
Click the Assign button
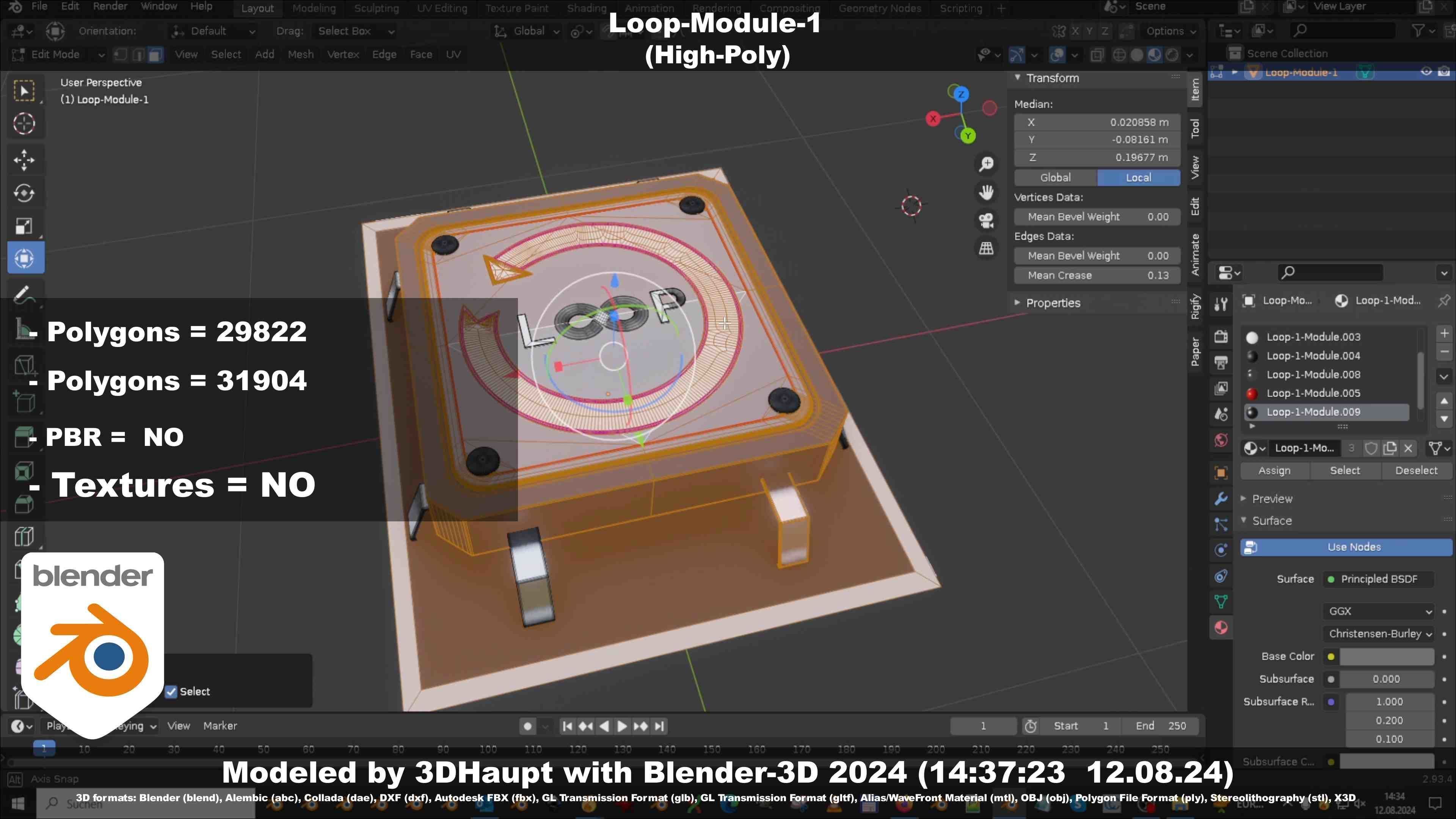[x=1274, y=471]
